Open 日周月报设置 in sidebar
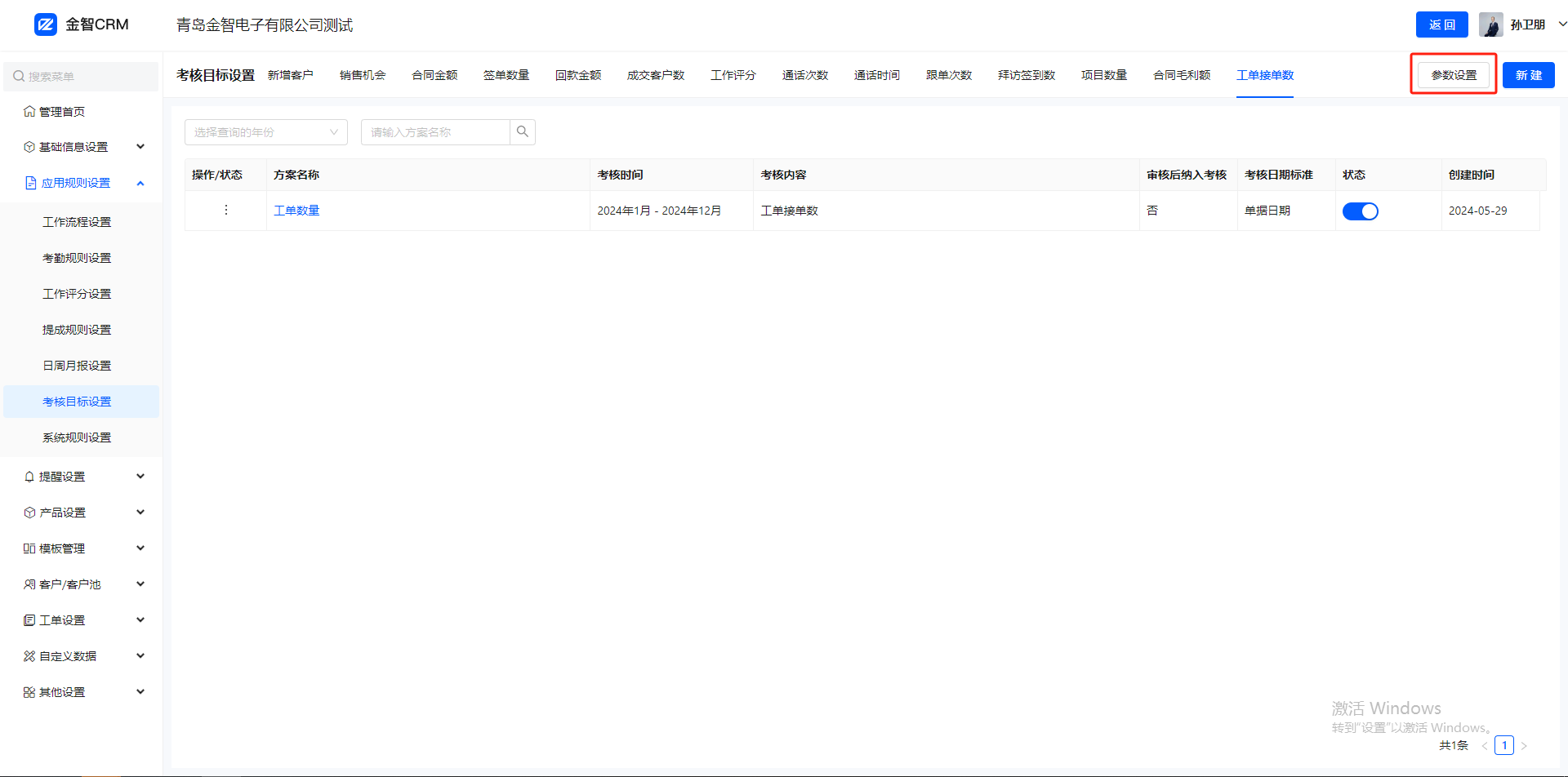 77,366
